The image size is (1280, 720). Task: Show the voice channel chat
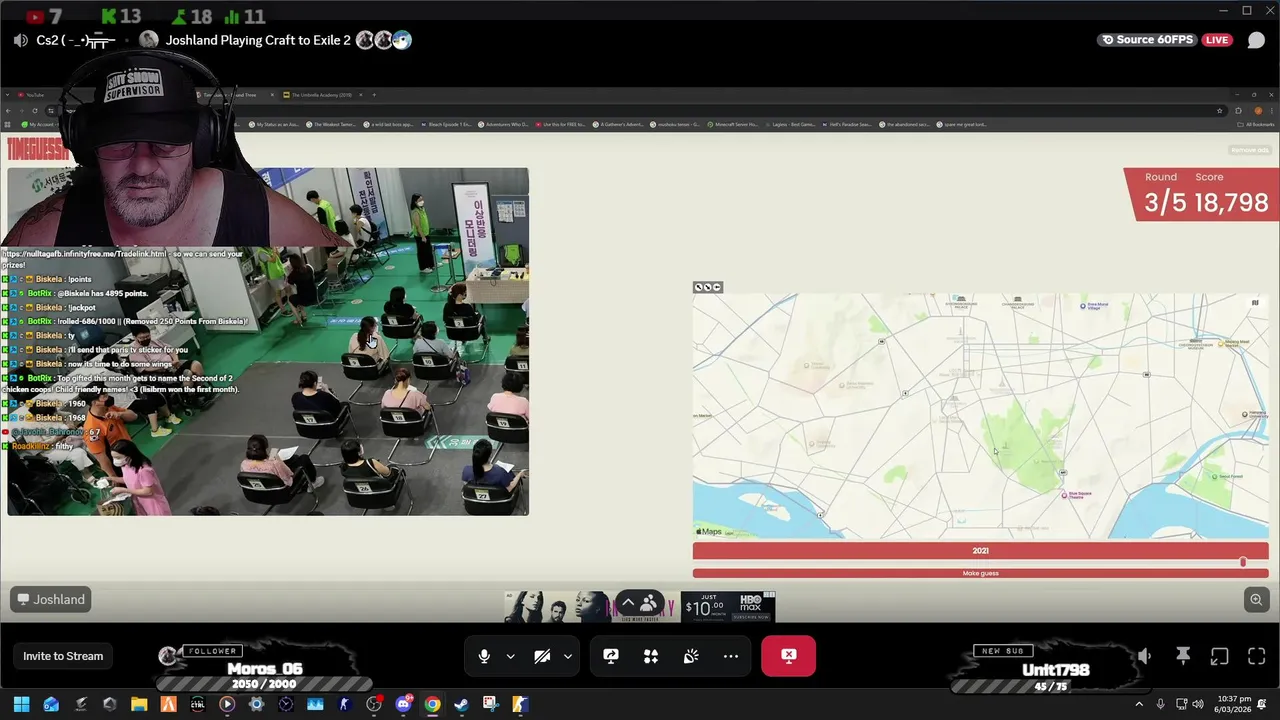[x=1256, y=40]
